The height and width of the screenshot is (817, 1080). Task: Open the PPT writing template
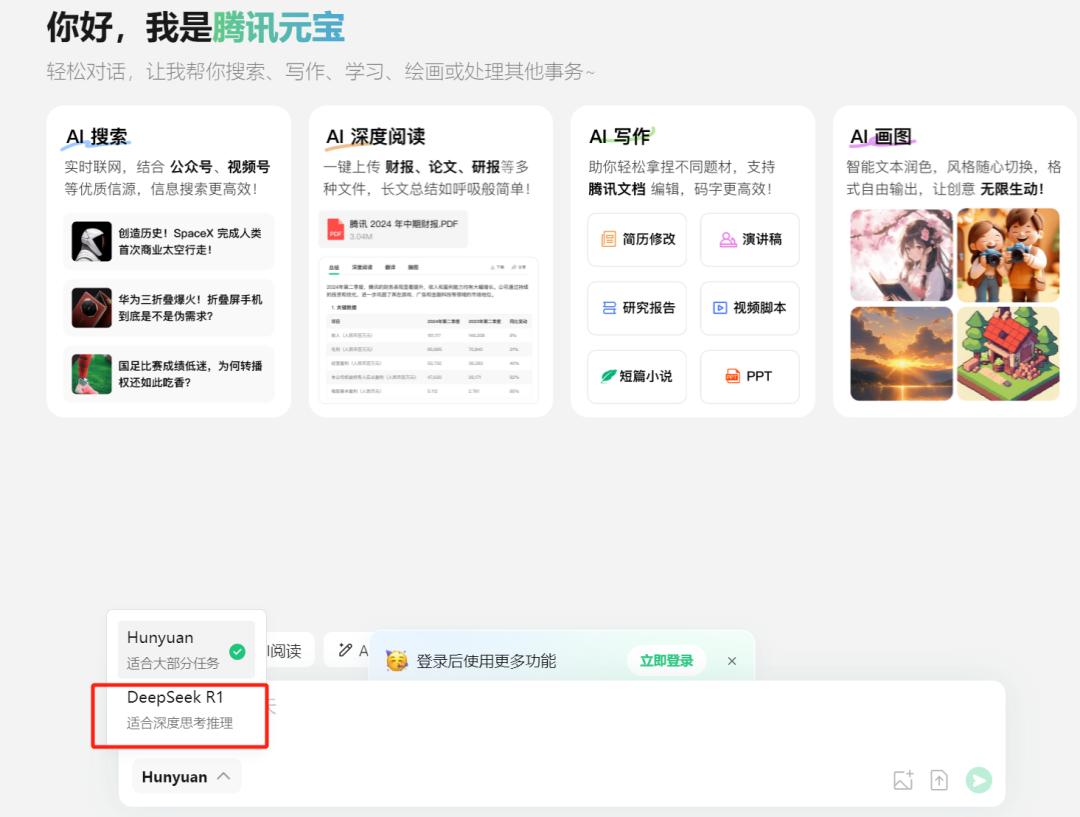click(750, 376)
